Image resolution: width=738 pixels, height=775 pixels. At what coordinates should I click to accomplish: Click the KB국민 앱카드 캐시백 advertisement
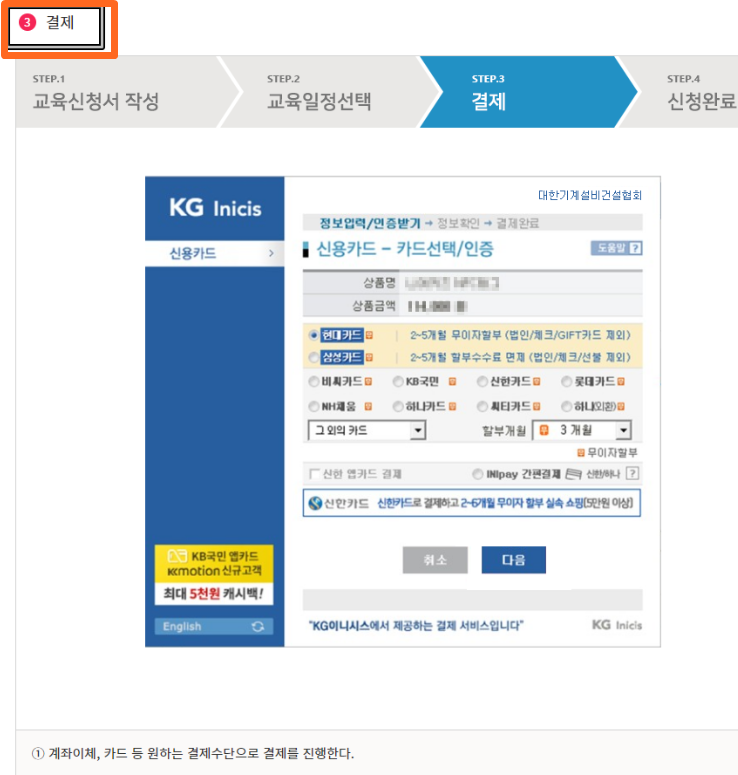(214, 575)
